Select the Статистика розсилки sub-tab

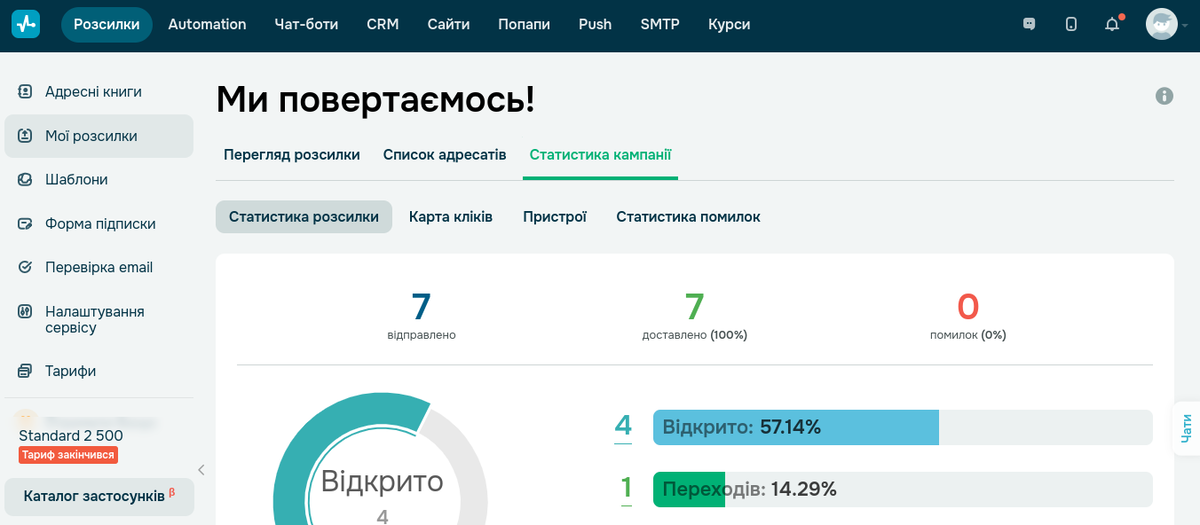[304, 217]
